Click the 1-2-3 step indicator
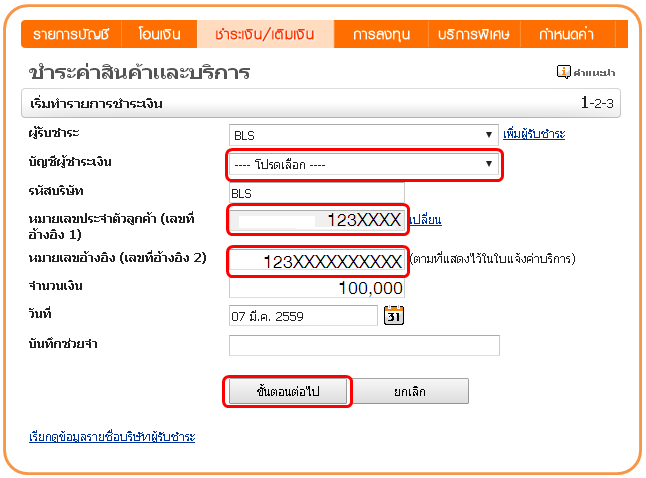Screen dimensions: 646x478 coord(597,103)
